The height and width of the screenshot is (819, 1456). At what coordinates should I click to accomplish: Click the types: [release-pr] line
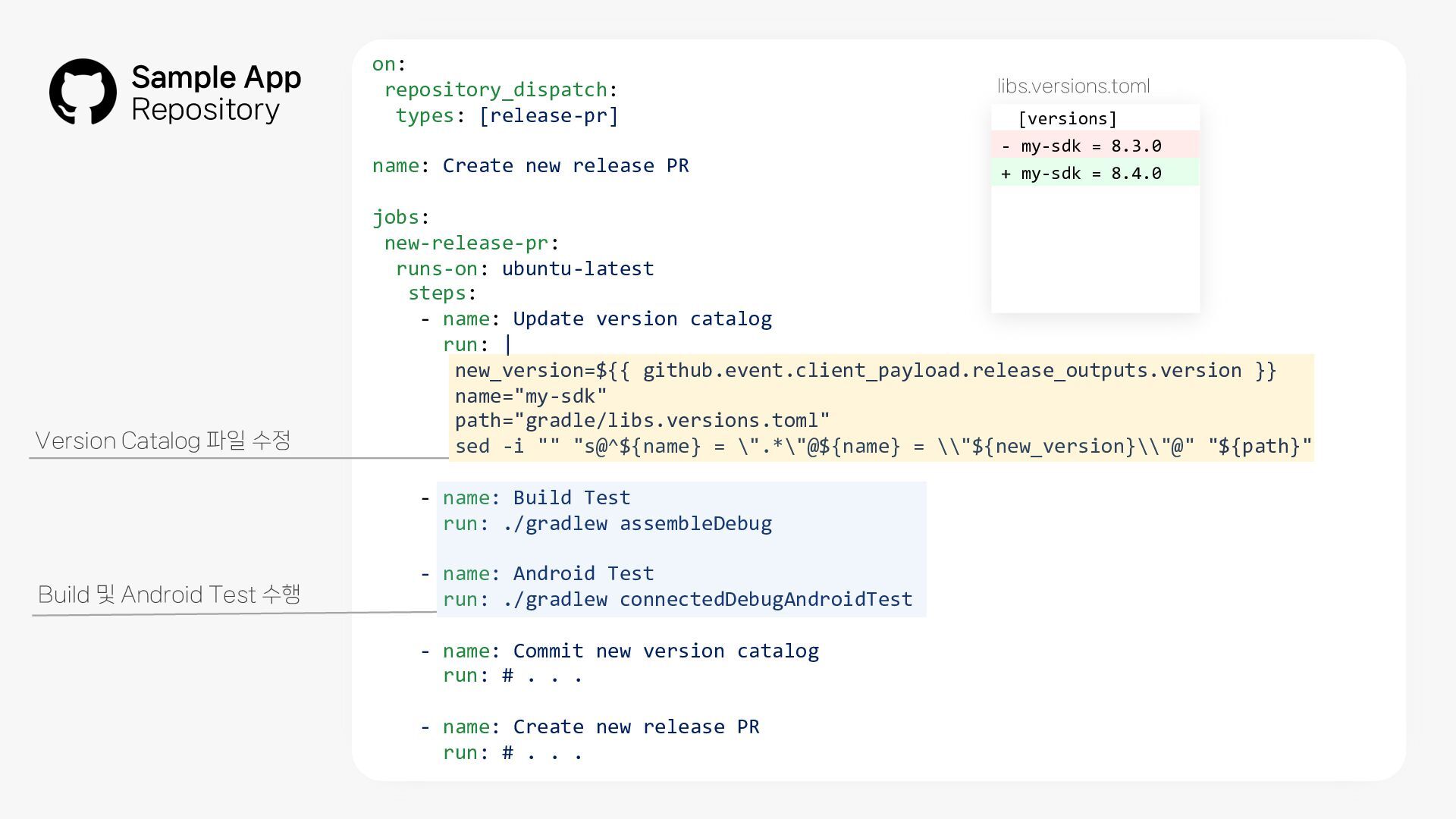[507, 116]
